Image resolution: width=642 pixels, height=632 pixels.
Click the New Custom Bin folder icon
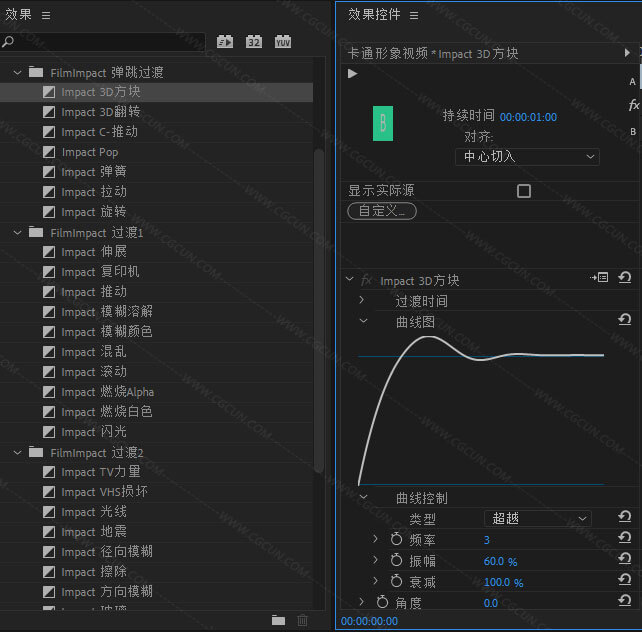coord(279,620)
